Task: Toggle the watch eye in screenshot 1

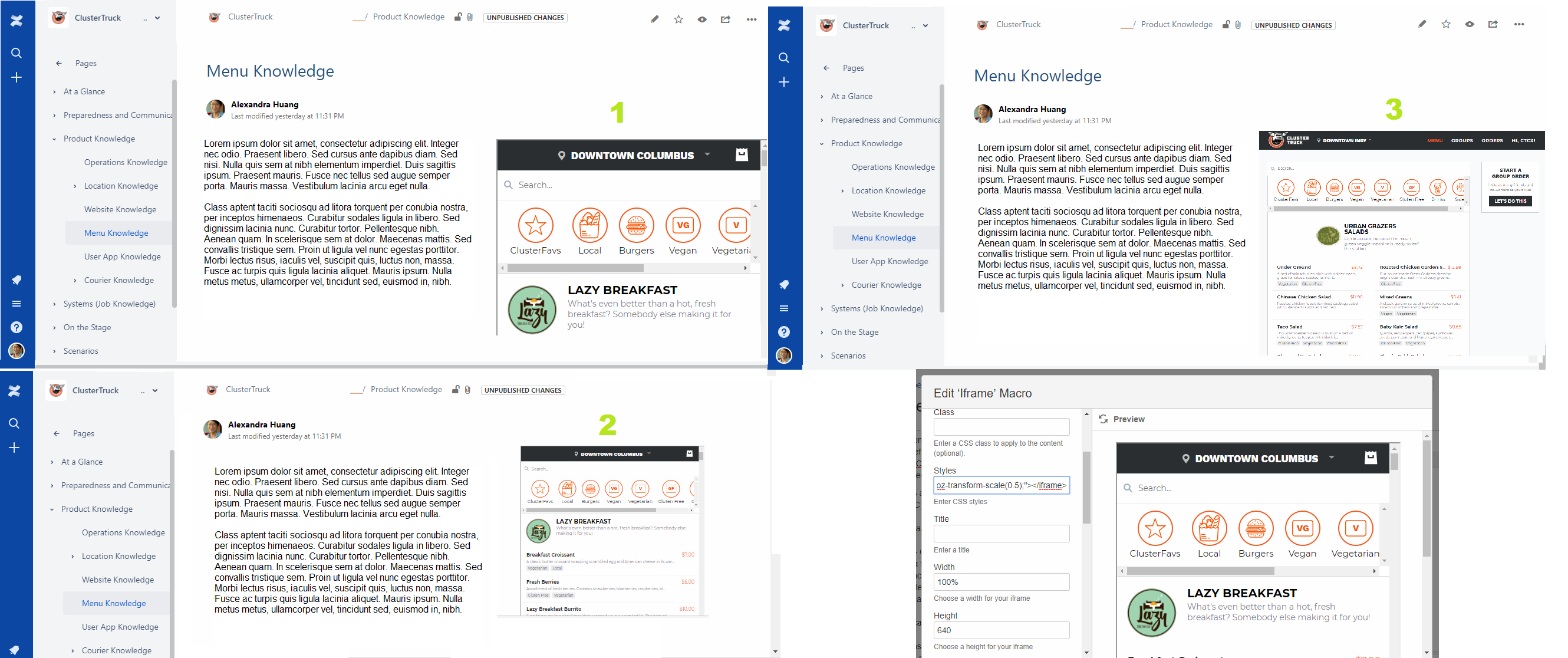Action: (702, 19)
